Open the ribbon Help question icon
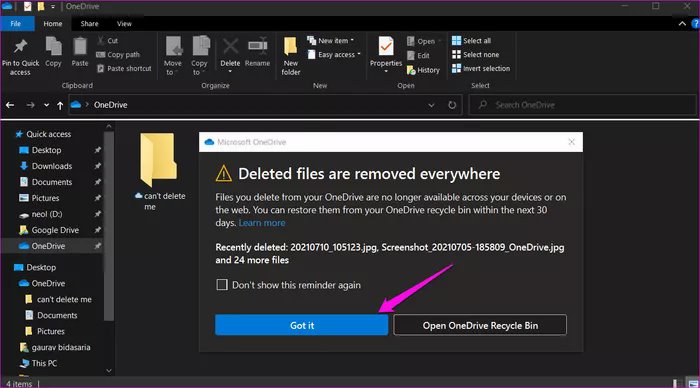700x388 pixels. [695, 24]
